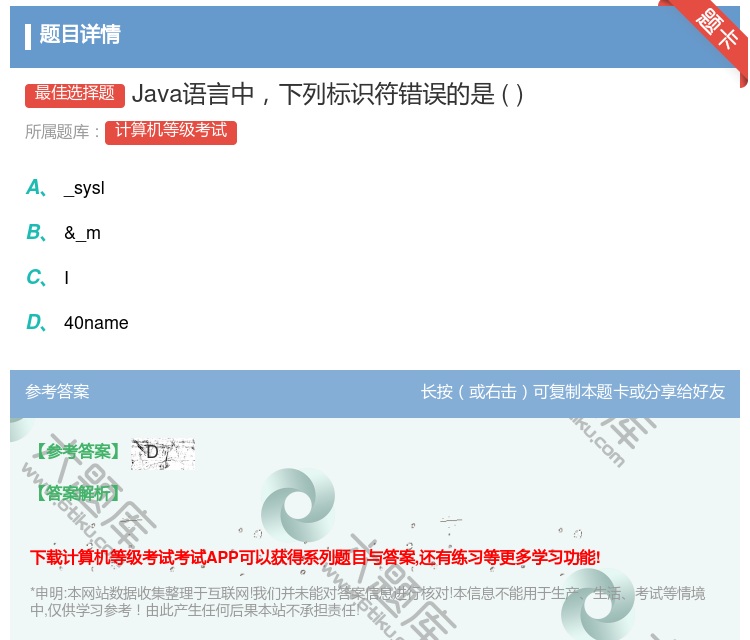The height and width of the screenshot is (640, 750).
Task: Select answer option B &_m
Action: 63,233
